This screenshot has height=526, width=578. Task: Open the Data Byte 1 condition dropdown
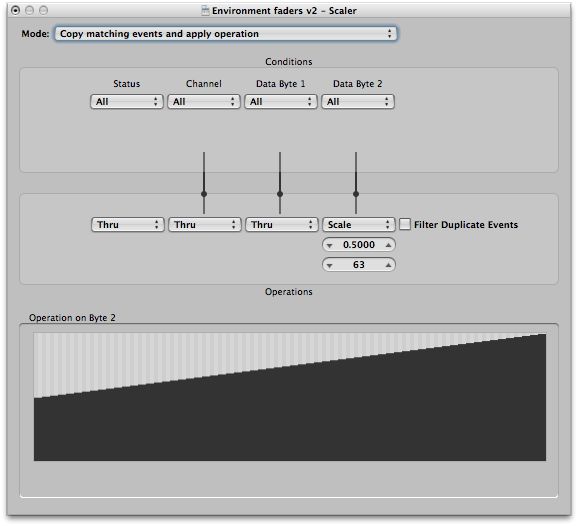281,101
